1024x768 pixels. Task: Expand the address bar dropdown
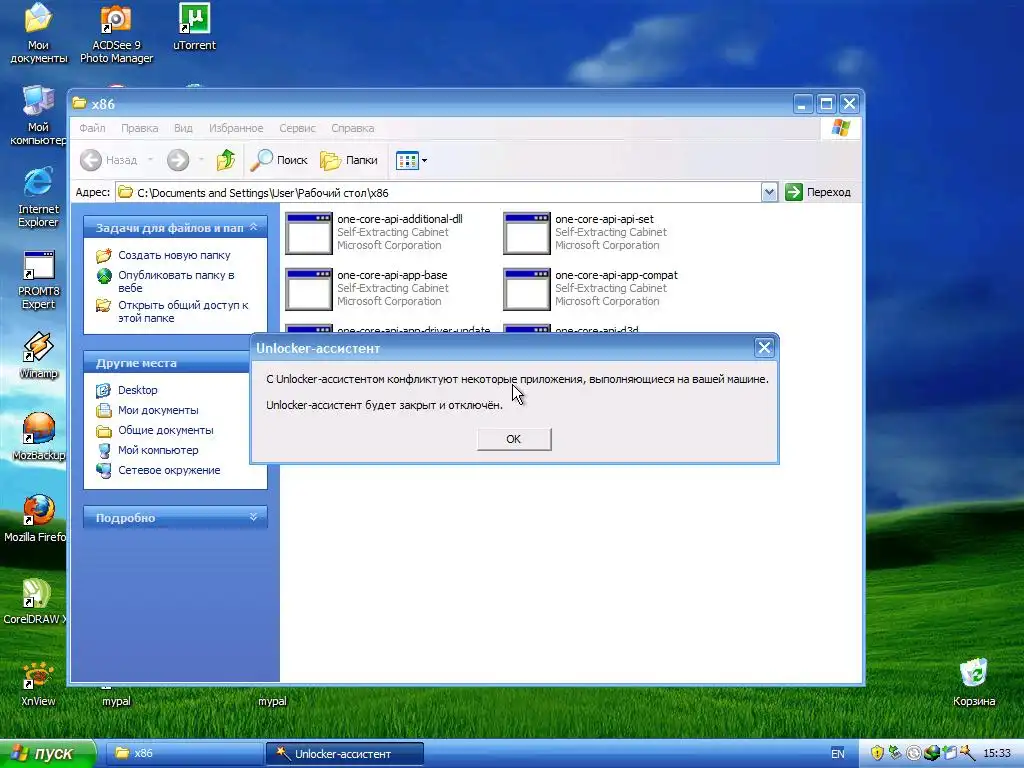coord(769,192)
